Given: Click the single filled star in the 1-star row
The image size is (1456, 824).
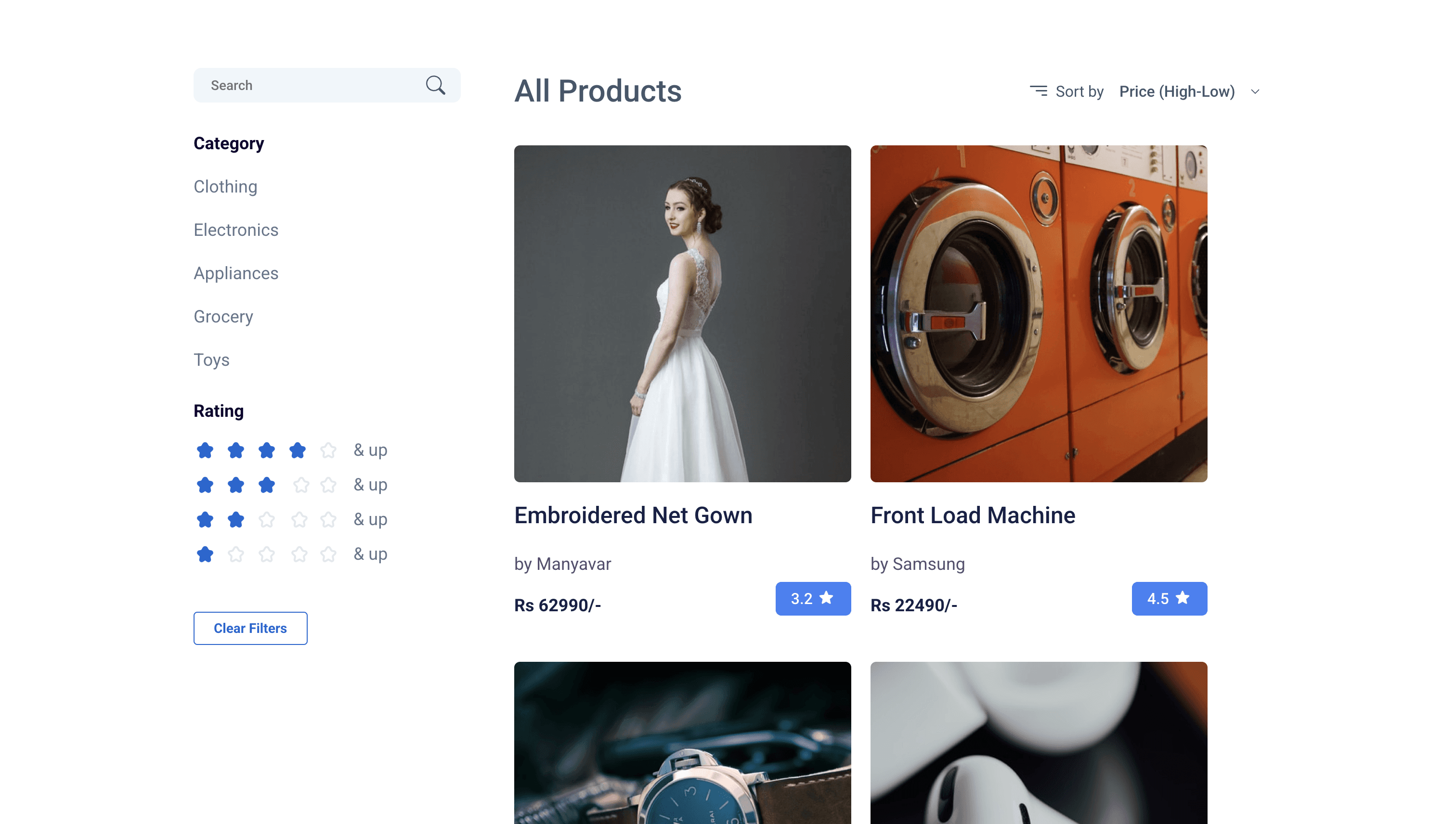Looking at the screenshot, I should point(205,554).
